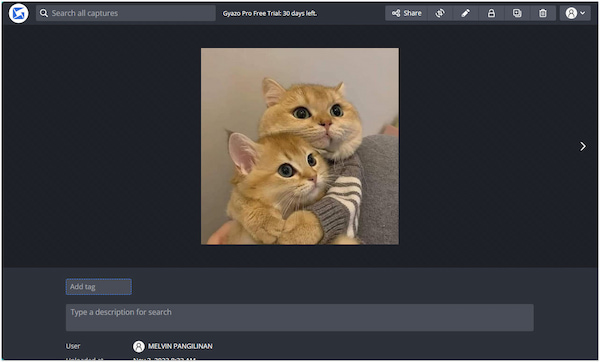600x362 pixels.
Task: Open the pencil edit tool
Action: point(465,13)
